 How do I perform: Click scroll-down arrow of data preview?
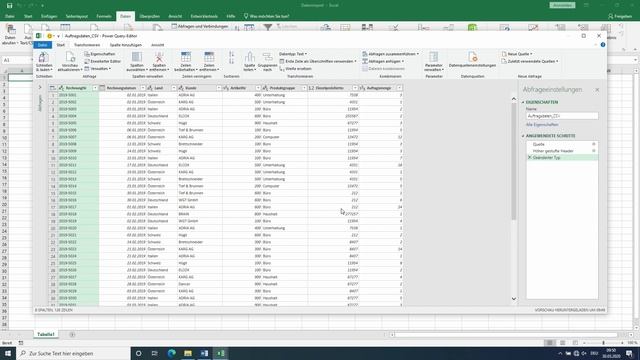[x=513, y=299]
